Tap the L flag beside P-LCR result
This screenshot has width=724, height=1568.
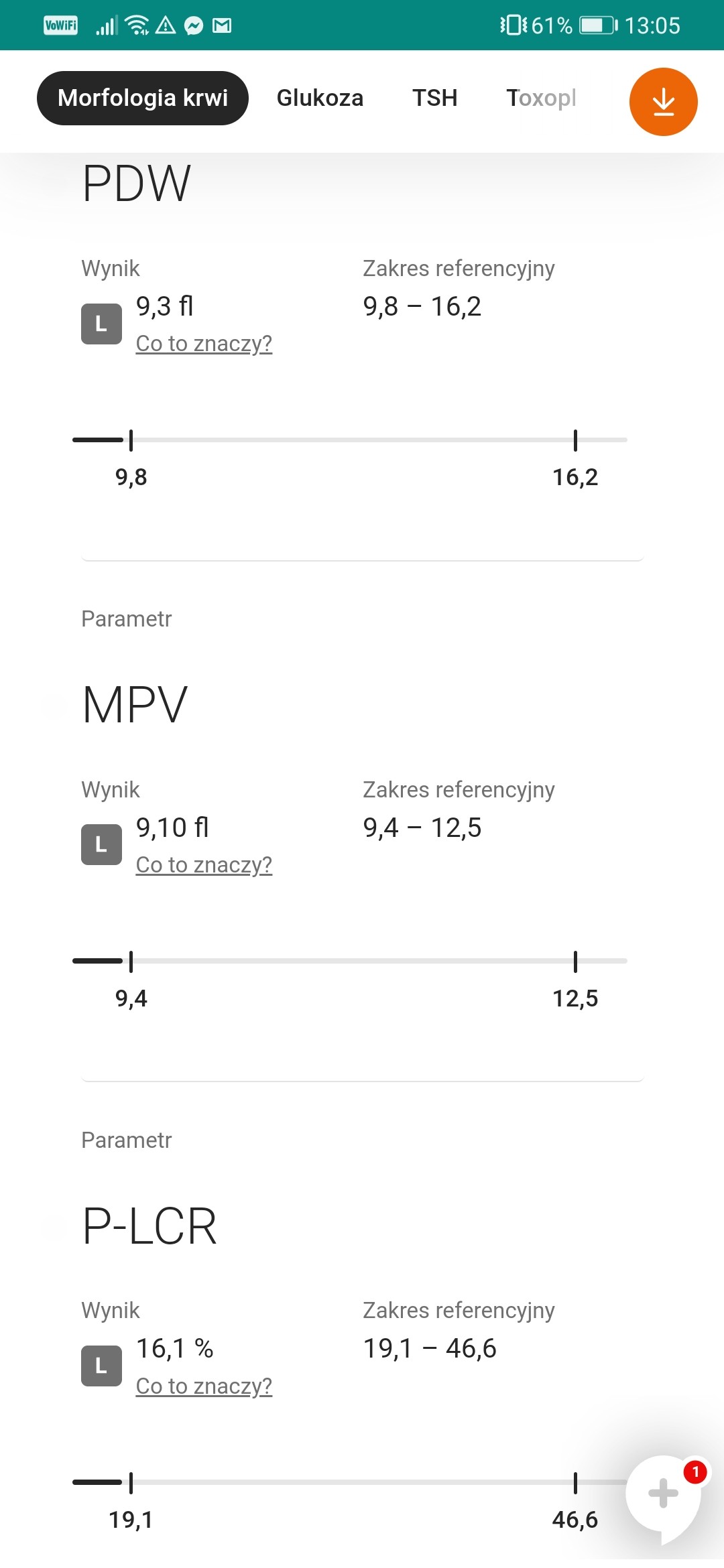pyautogui.click(x=101, y=1366)
